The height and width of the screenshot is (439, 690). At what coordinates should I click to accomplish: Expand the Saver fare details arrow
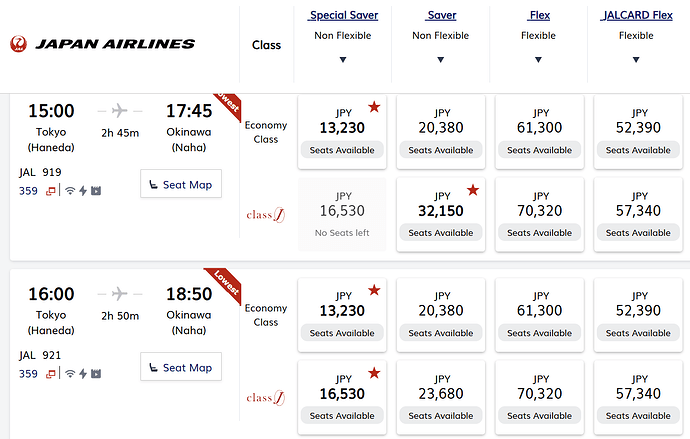tap(440, 60)
